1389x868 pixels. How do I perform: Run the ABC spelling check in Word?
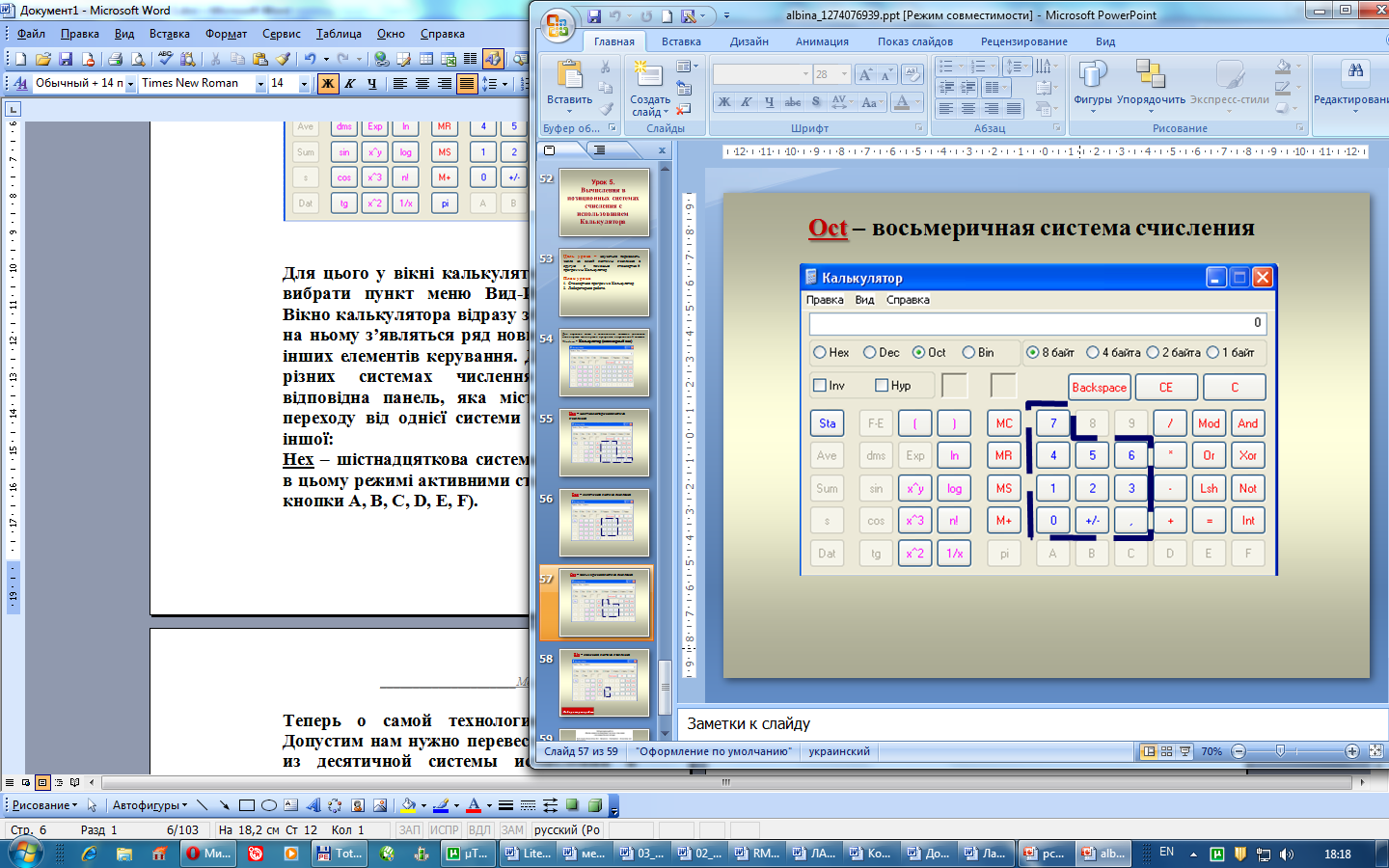[x=165, y=59]
